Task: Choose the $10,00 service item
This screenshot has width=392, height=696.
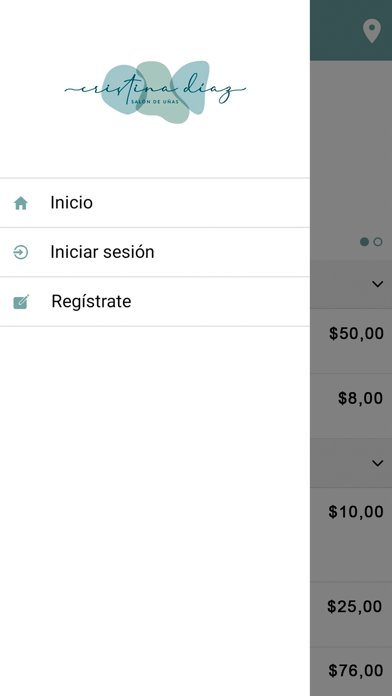Action: pos(351,534)
